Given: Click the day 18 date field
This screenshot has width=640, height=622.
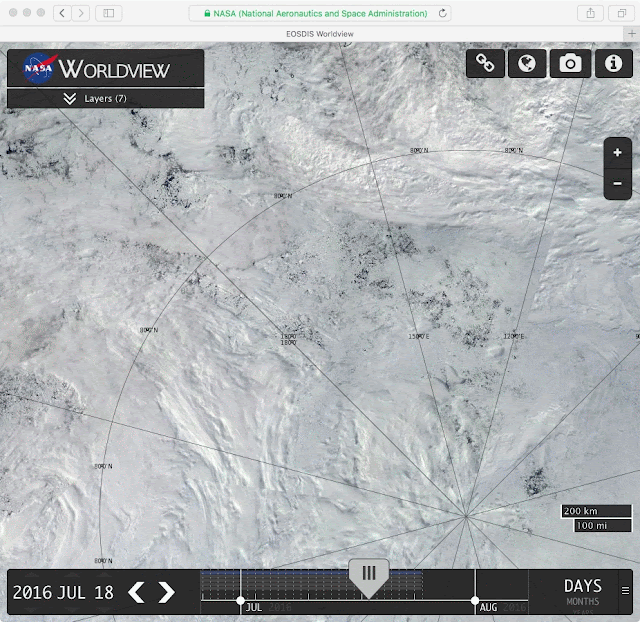Looking at the screenshot, I should click(x=104, y=593).
